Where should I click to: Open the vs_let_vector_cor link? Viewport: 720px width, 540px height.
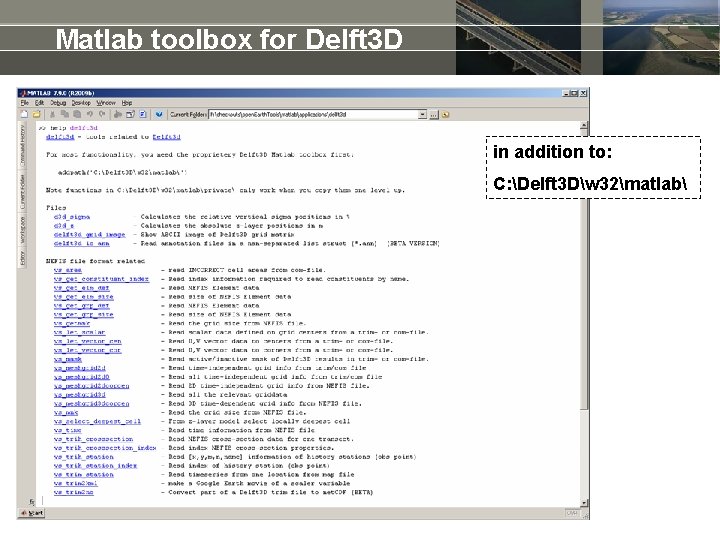click(88, 350)
